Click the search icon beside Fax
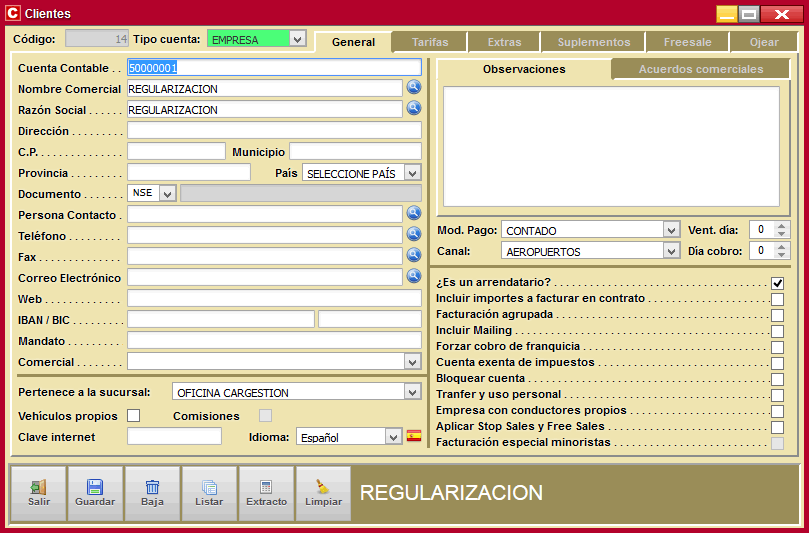This screenshot has height=533, width=809. click(414, 255)
